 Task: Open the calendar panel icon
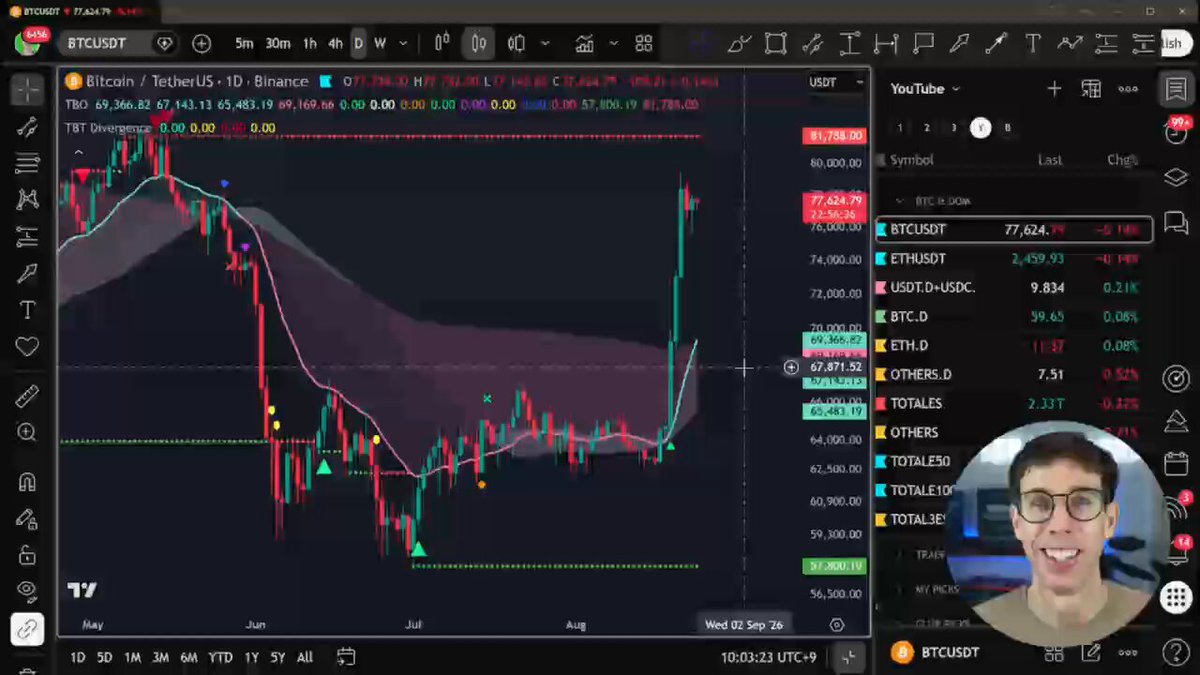coord(1175,464)
